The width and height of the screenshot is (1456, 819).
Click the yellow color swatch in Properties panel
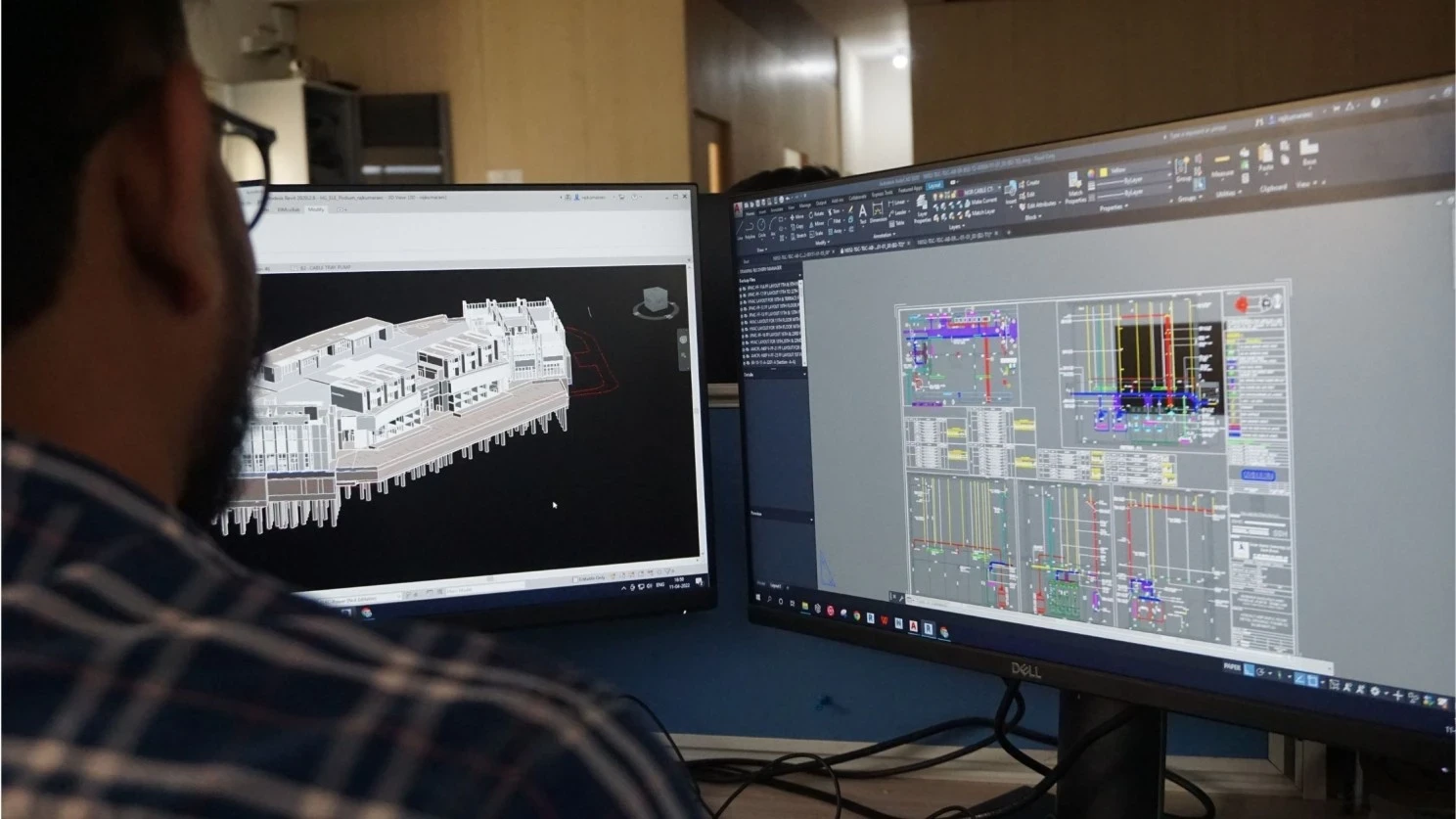[x=1104, y=171]
